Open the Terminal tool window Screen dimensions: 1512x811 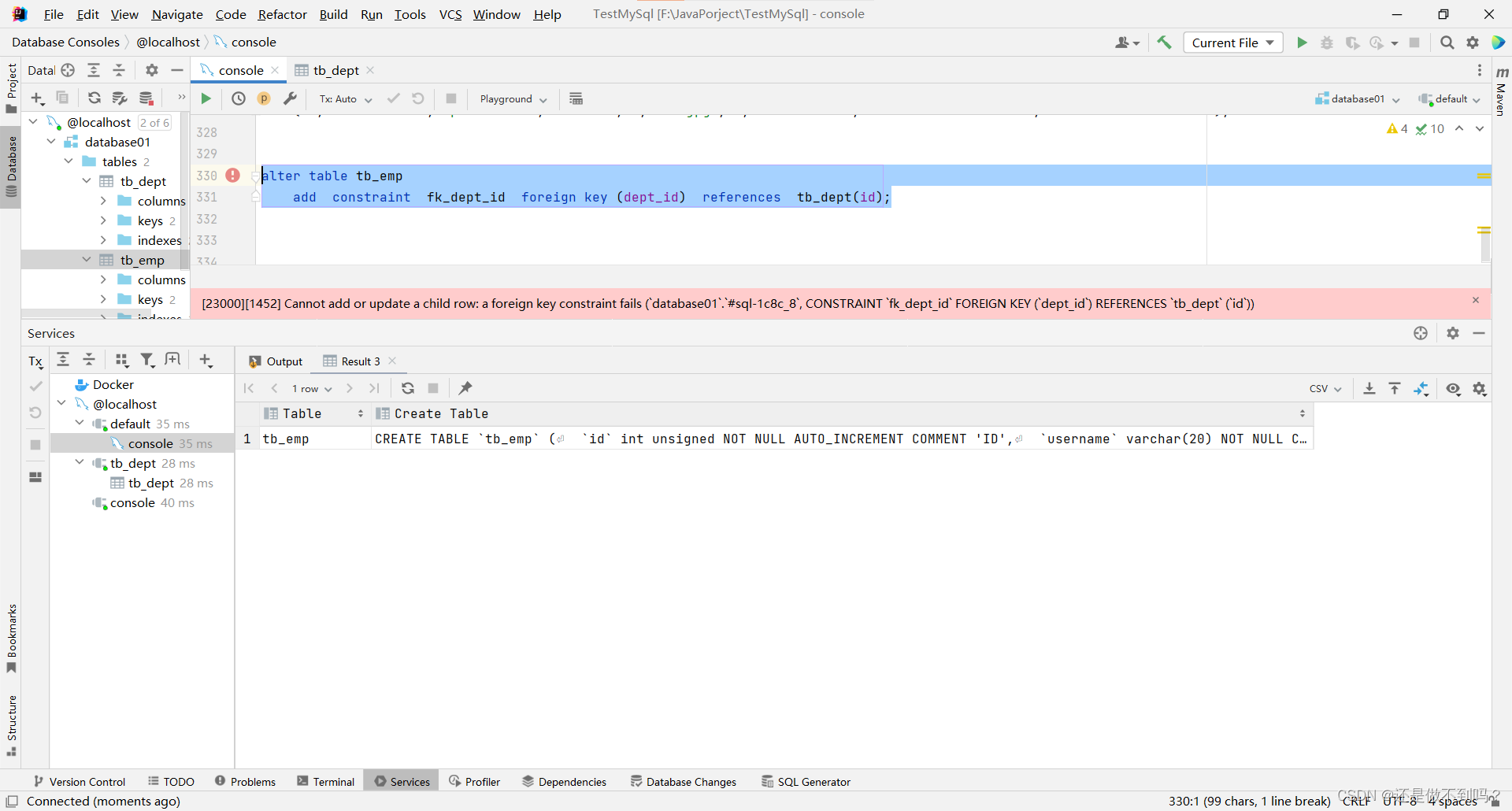(326, 781)
